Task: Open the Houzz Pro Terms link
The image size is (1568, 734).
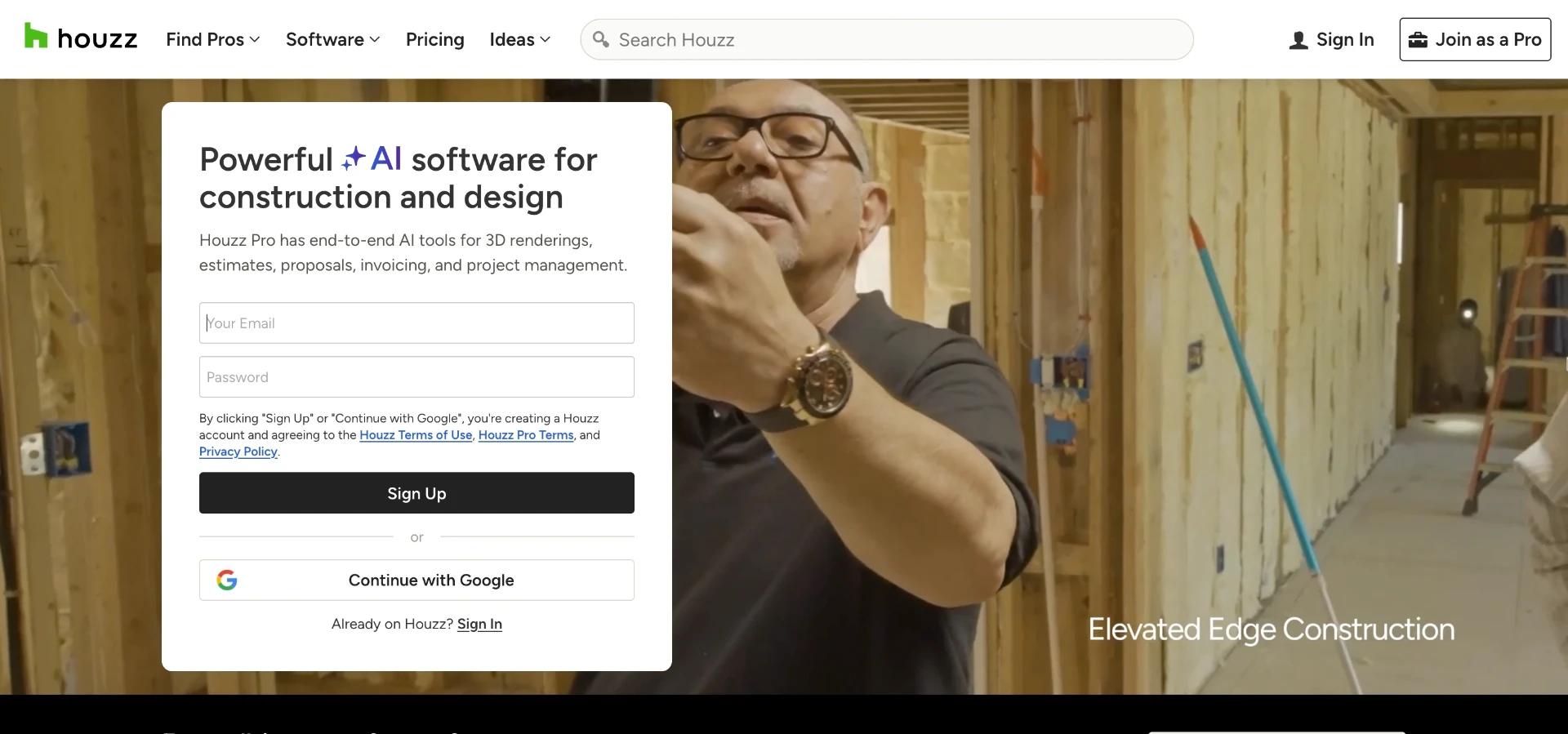Action: (526, 435)
